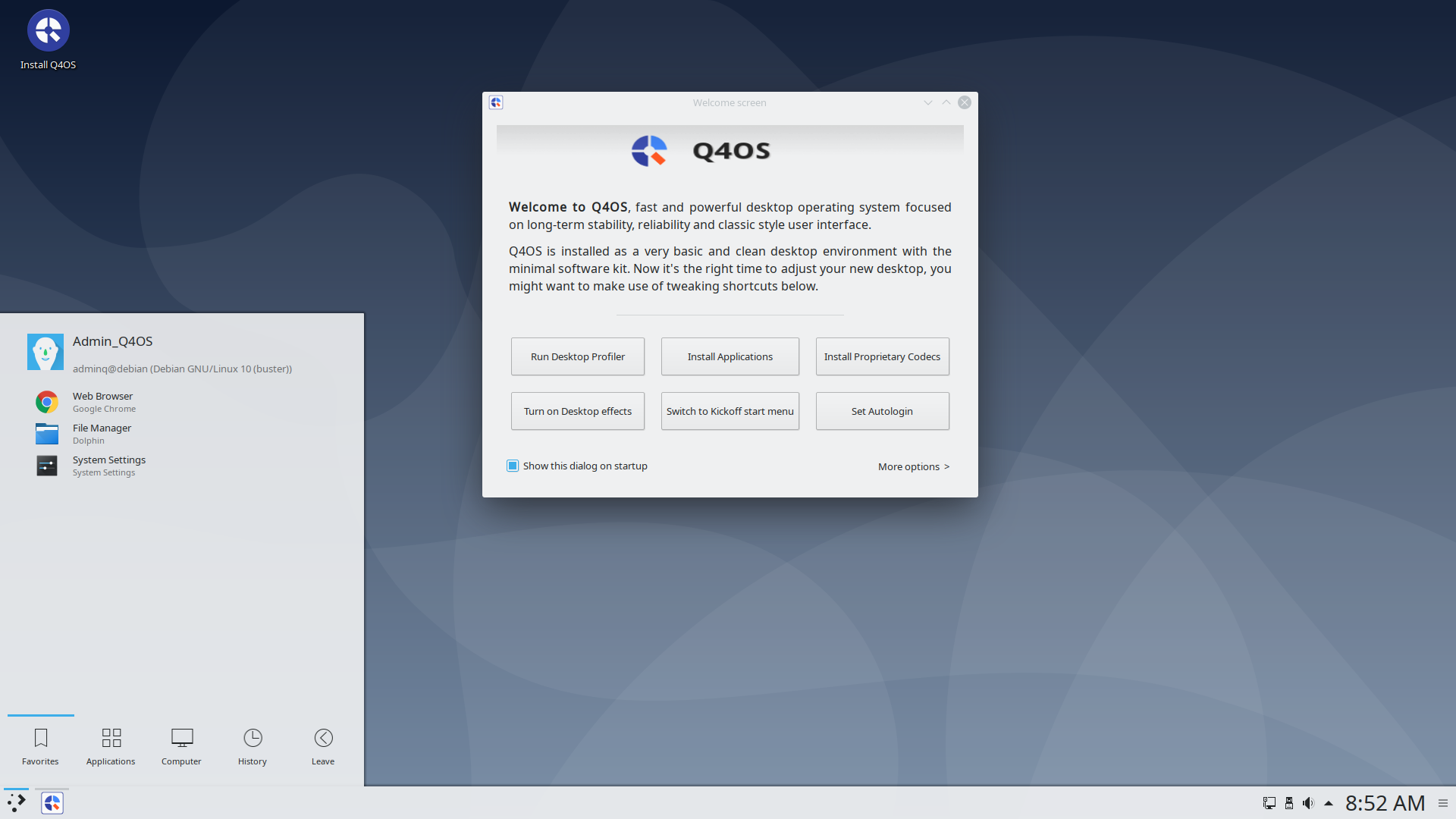Screen dimensions: 1456x819
Task: Click Q4OS welcome screen logo icon
Action: (x=647, y=151)
